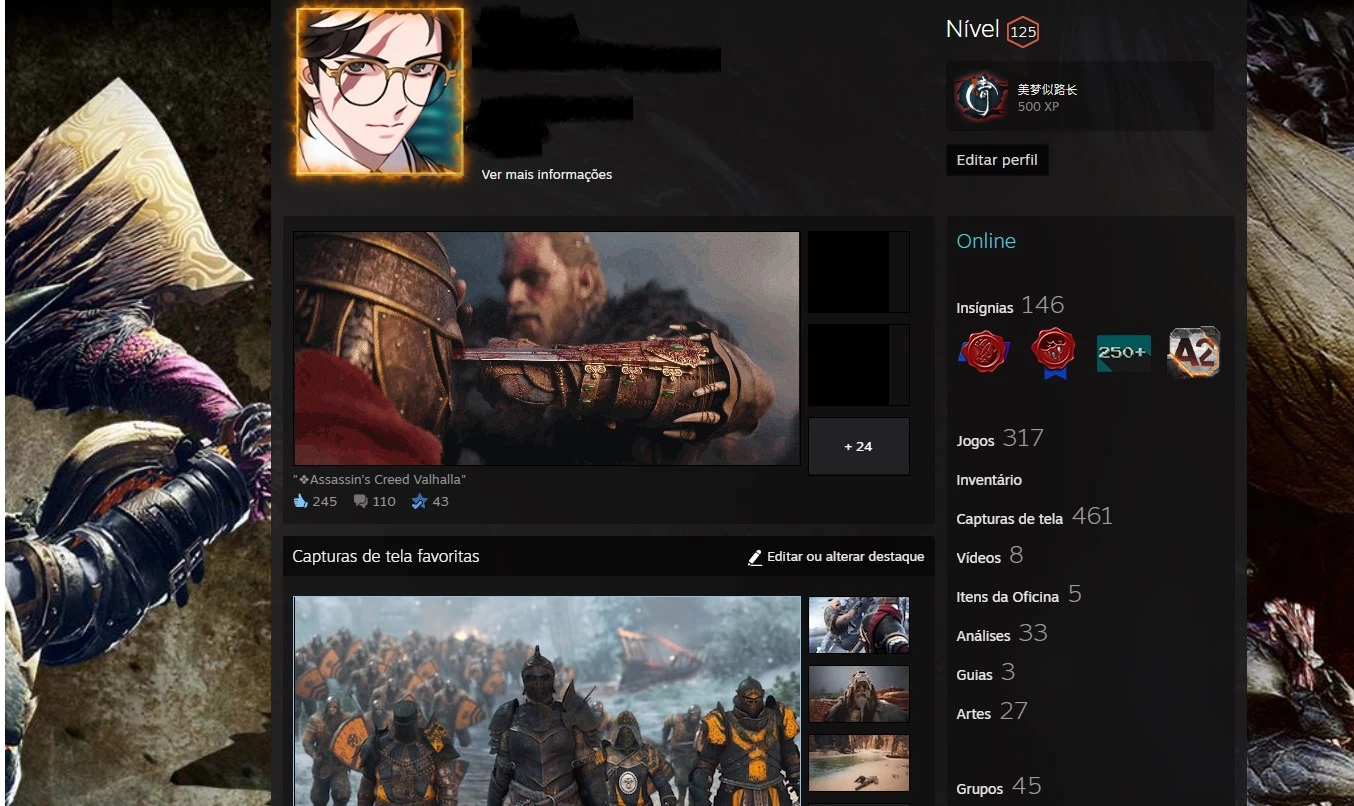The image size is (1354, 806).
Task: Click the A2 badge icon
Action: click(x=1194, y=352)
